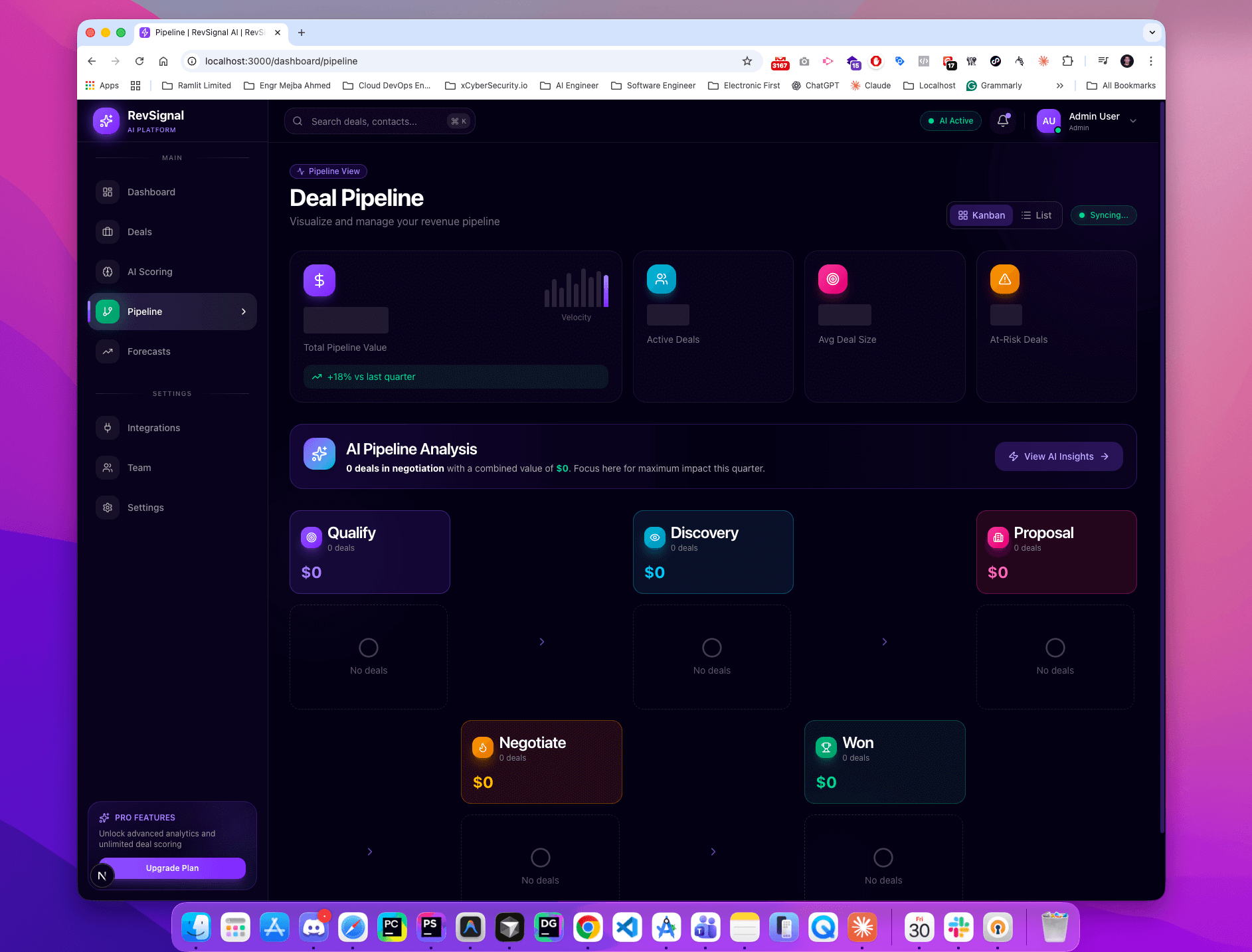Click the View AI Insights button
The width and height of the screenshot is (1252, 952).
(1057, 456)
